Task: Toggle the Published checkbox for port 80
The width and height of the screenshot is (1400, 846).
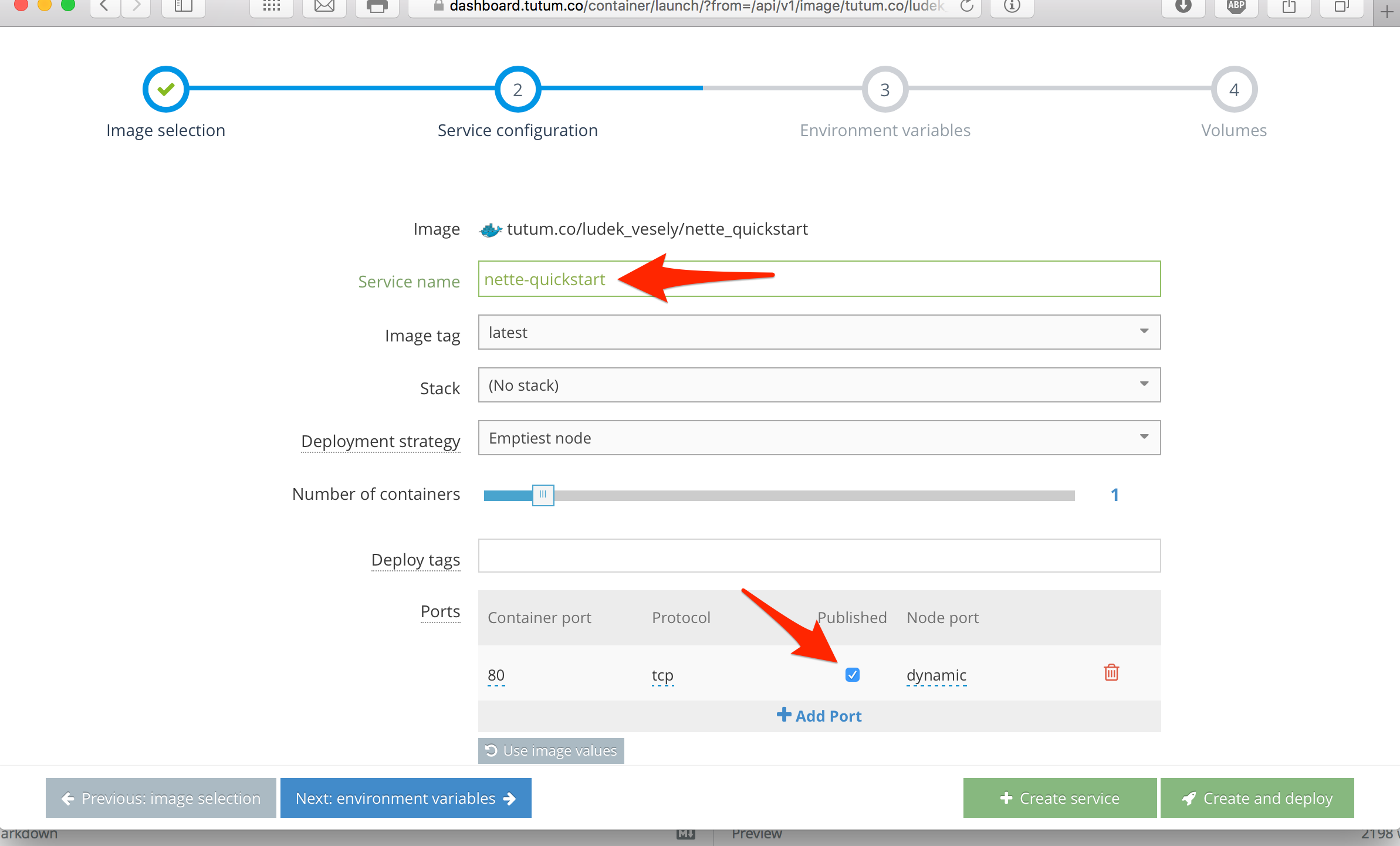Action: pos(852,673)
